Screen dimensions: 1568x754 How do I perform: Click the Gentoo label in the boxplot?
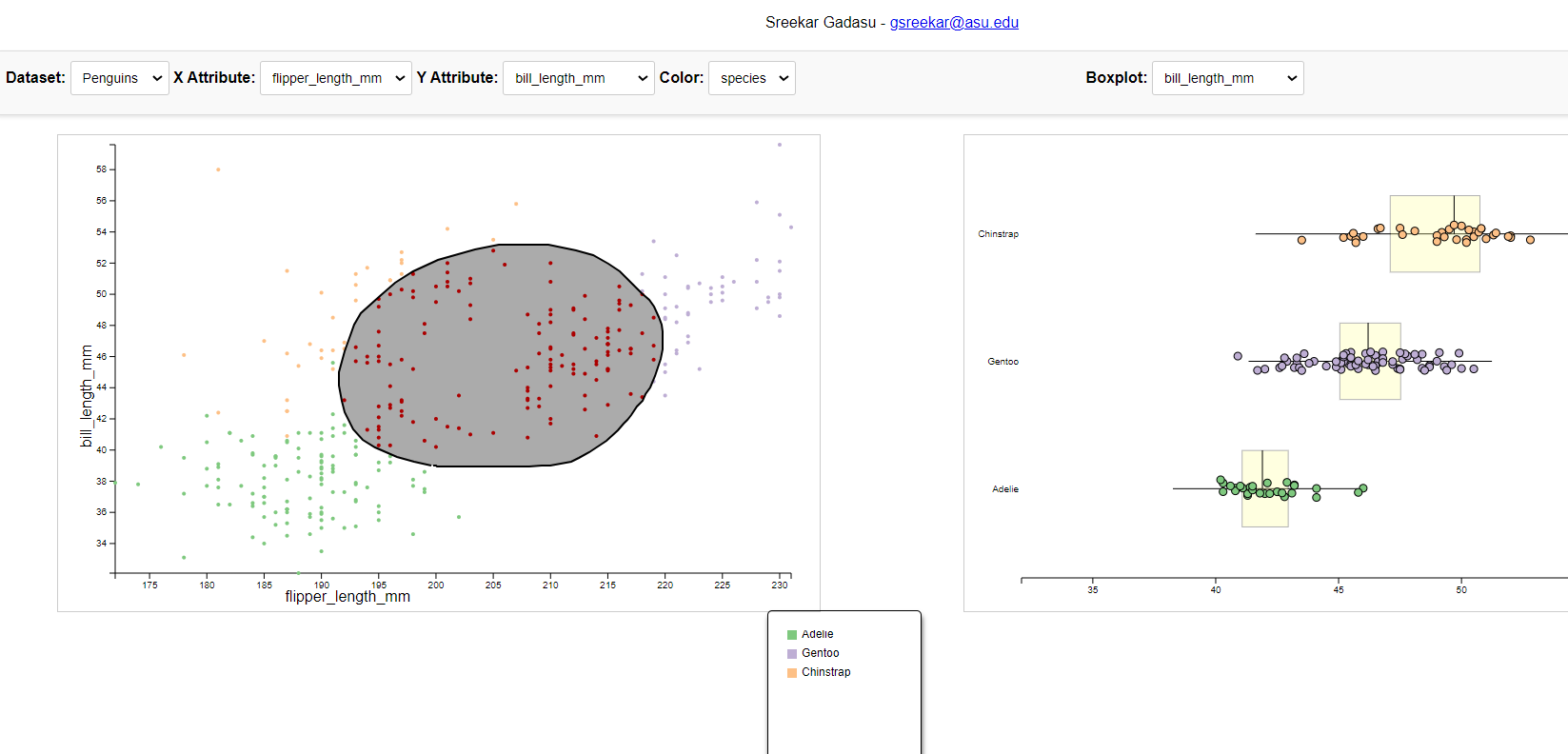click(x=1002, y=362)
